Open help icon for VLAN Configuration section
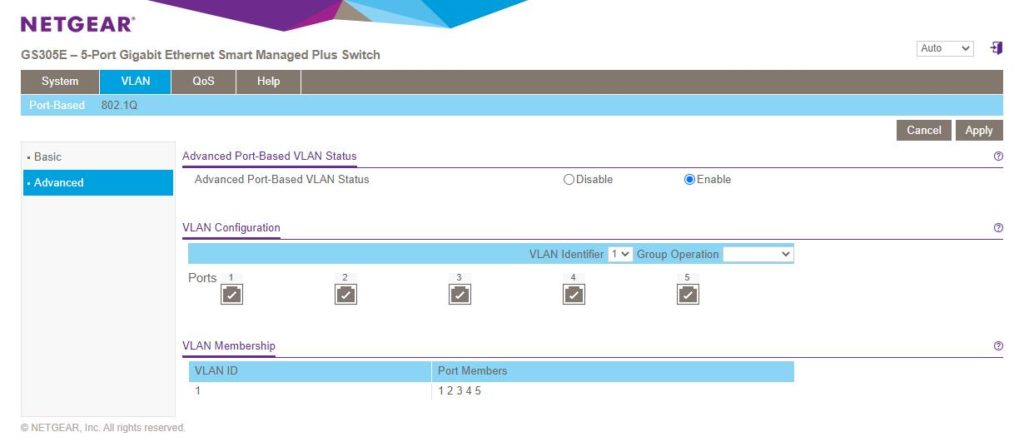This screenshot has width=1024, height=437. [998, 228]
